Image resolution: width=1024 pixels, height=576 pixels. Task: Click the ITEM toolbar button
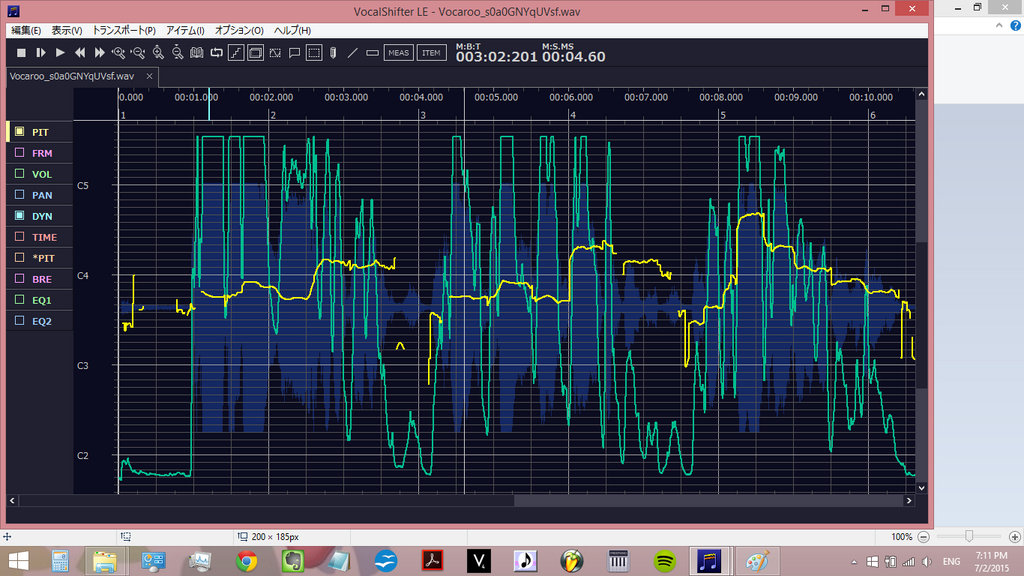pyautogui.click(x=431, y=52)
